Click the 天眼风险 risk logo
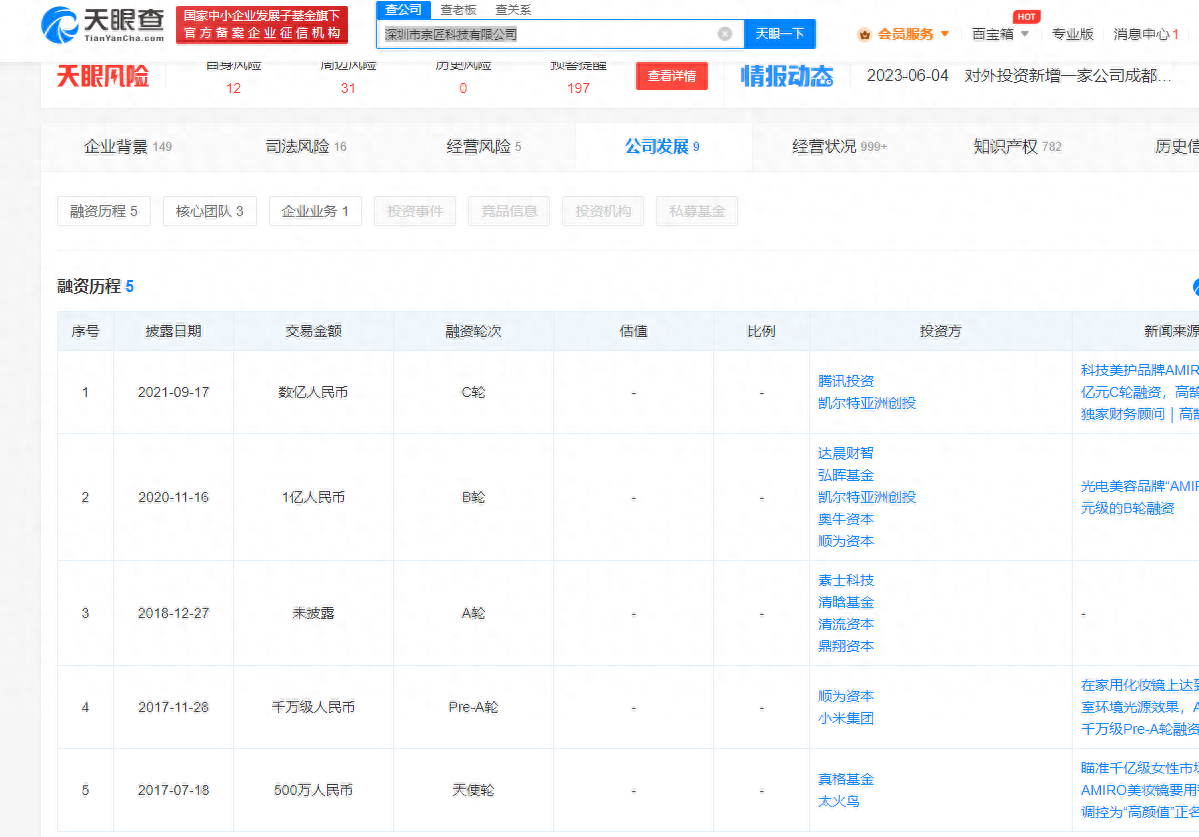The width and height of the screenshot is (1199, 837). 103,76
